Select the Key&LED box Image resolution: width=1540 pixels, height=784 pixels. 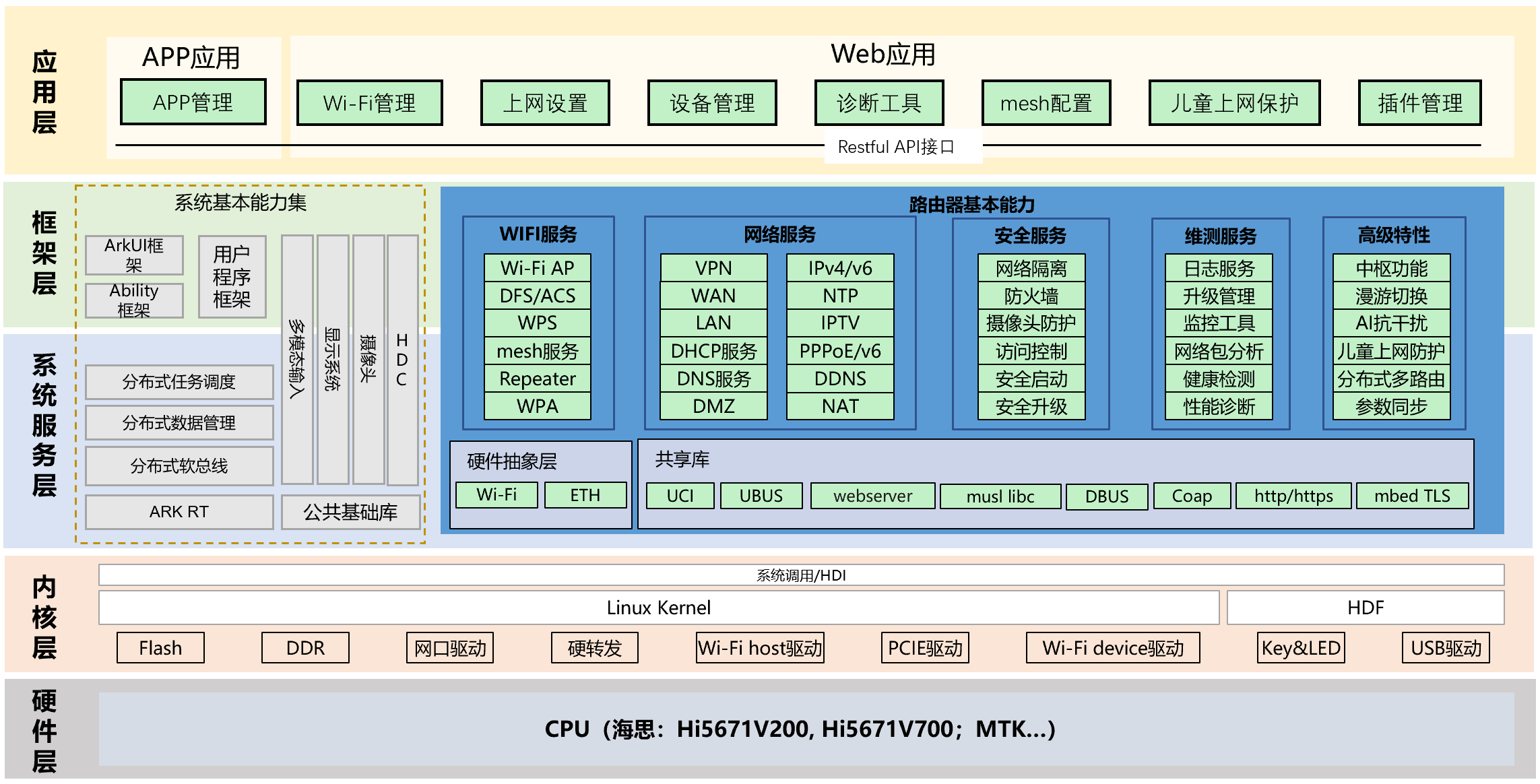pos(1301,648)
